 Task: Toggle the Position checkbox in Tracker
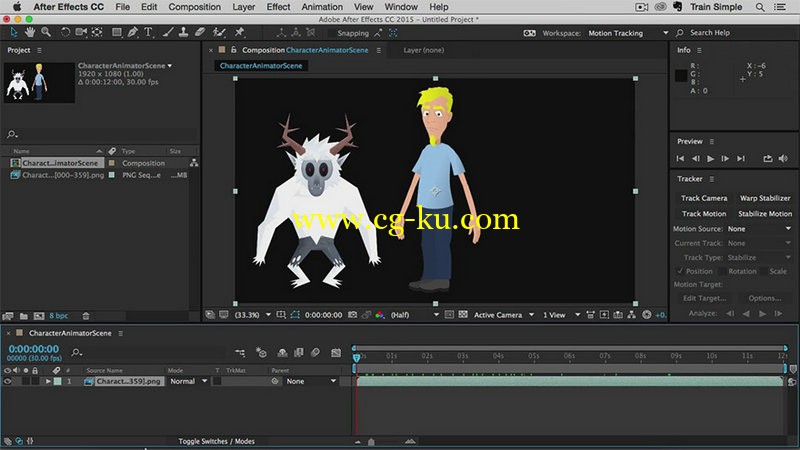(x=680, y=271)
